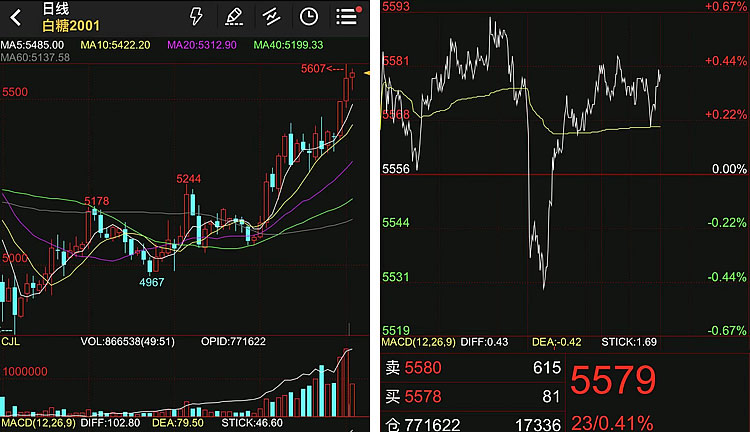The width and height of the screenshot is (750, 432).
Task: Tap the 5178 peak price label
Action: tap(97, 201)
